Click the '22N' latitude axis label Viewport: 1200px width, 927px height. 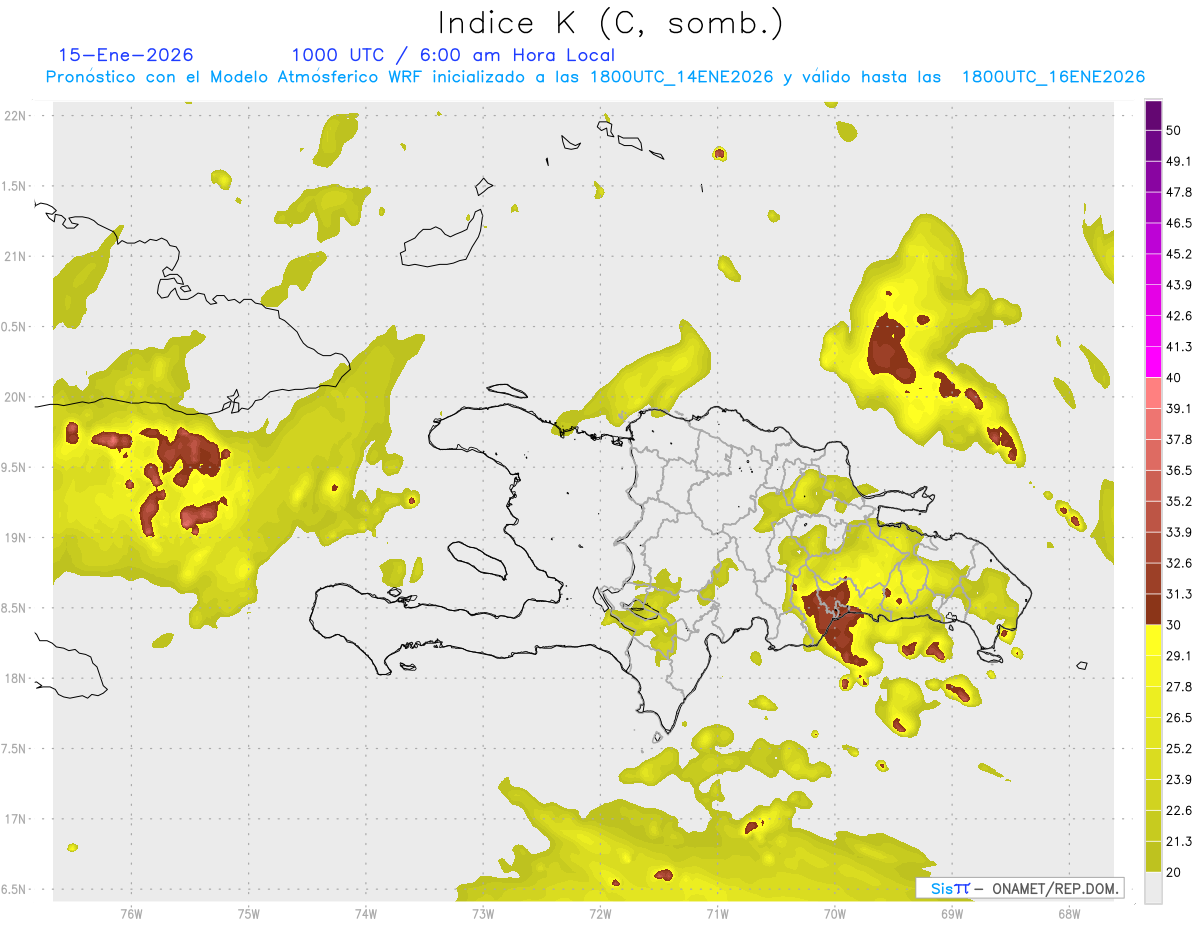[x=17, y=116]
